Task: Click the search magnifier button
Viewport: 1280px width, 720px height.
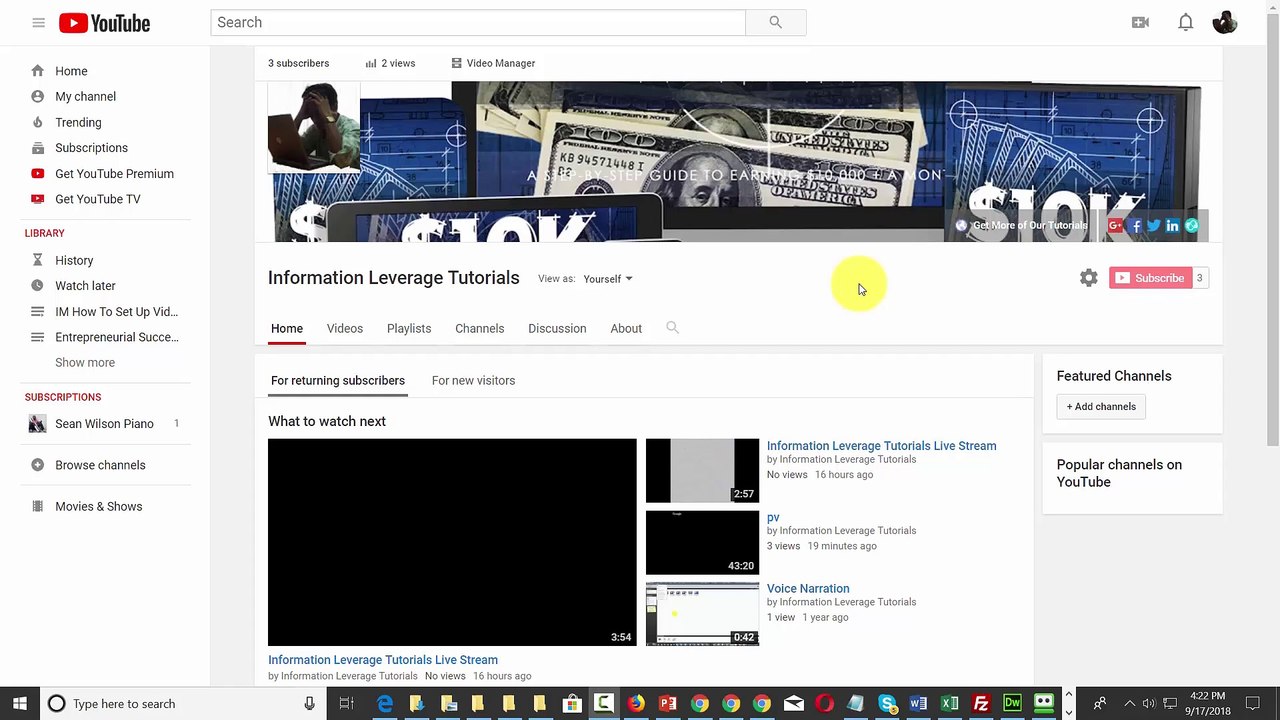Action: (775, 22)
